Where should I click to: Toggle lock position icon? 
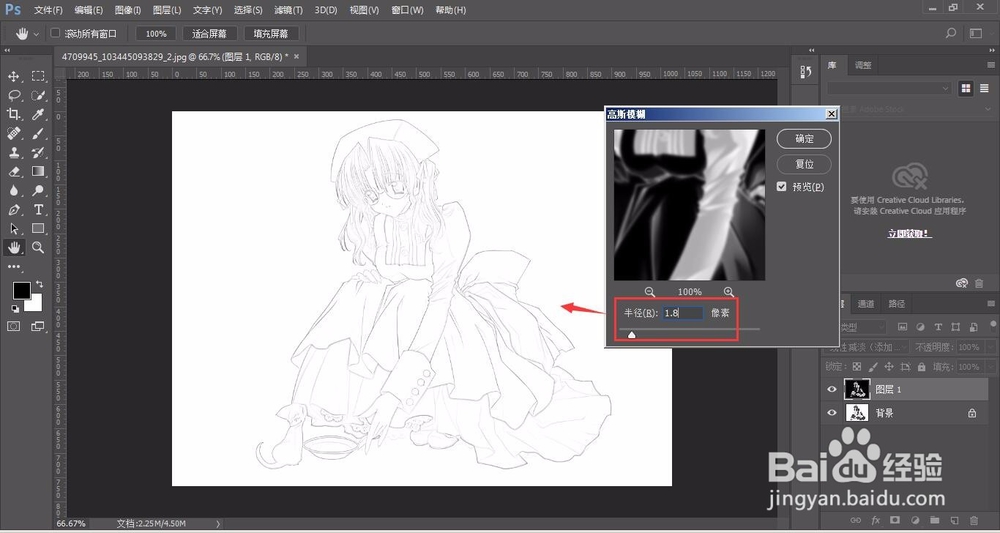tap(889, 367)
